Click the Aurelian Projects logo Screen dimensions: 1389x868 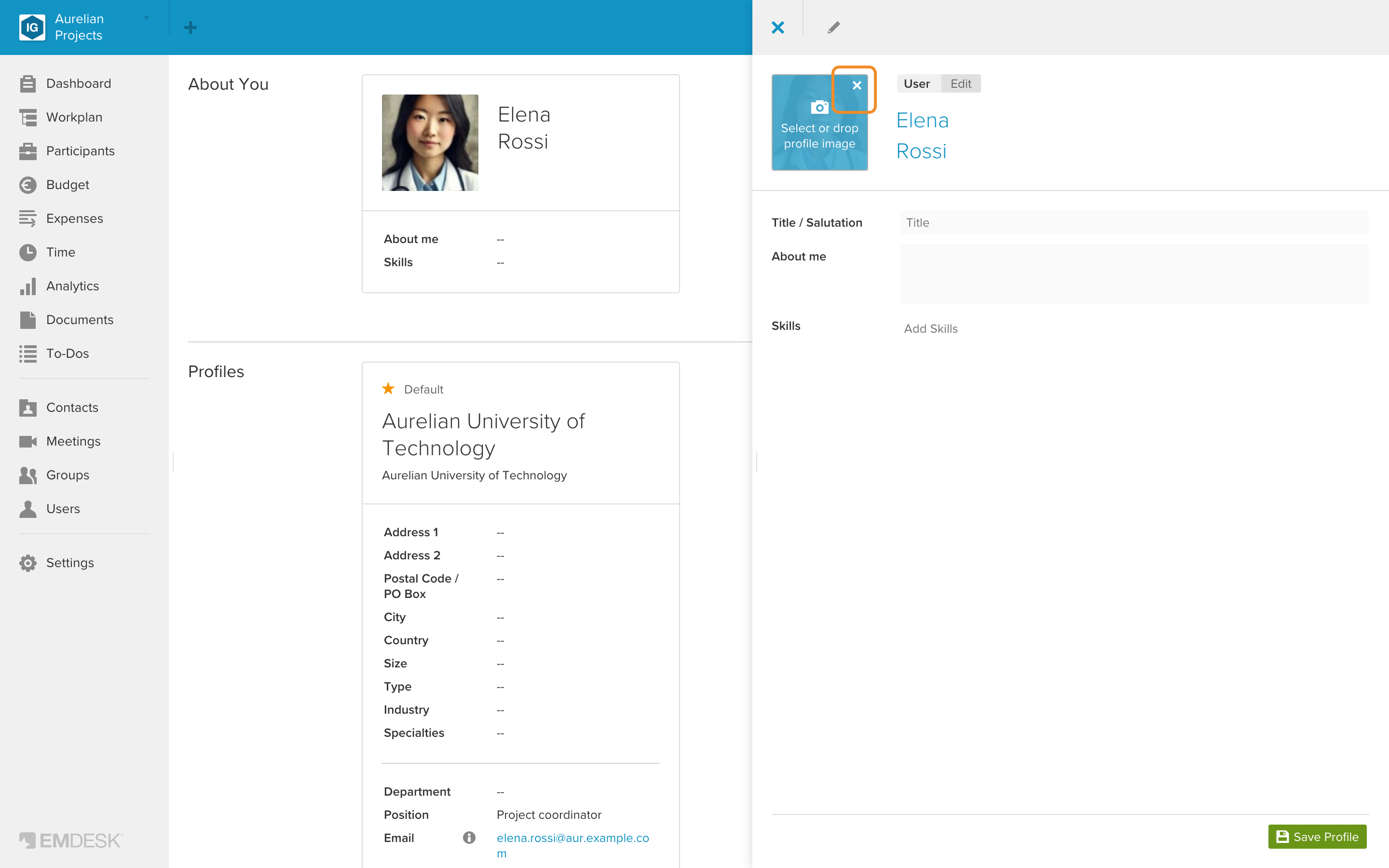pyautogui.click(x=32, y=27)
